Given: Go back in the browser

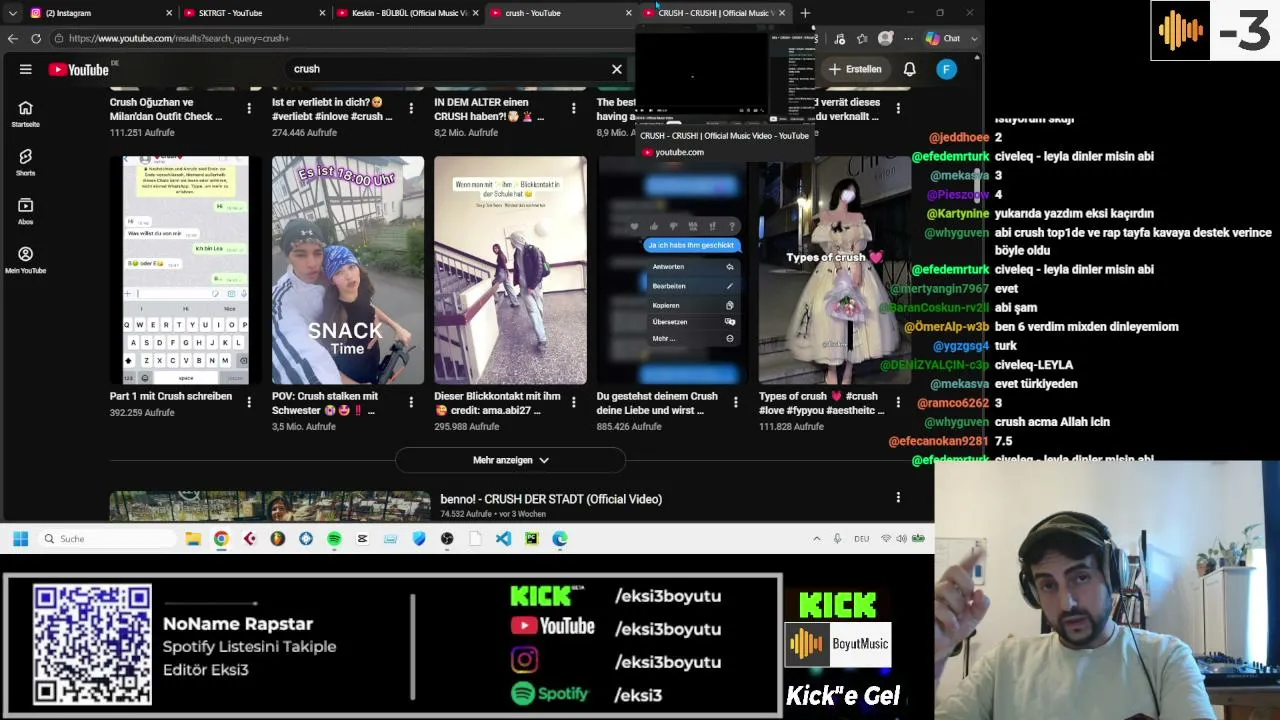Looking at the screenshot, I should pyautogui.click(x=12, y=38).
